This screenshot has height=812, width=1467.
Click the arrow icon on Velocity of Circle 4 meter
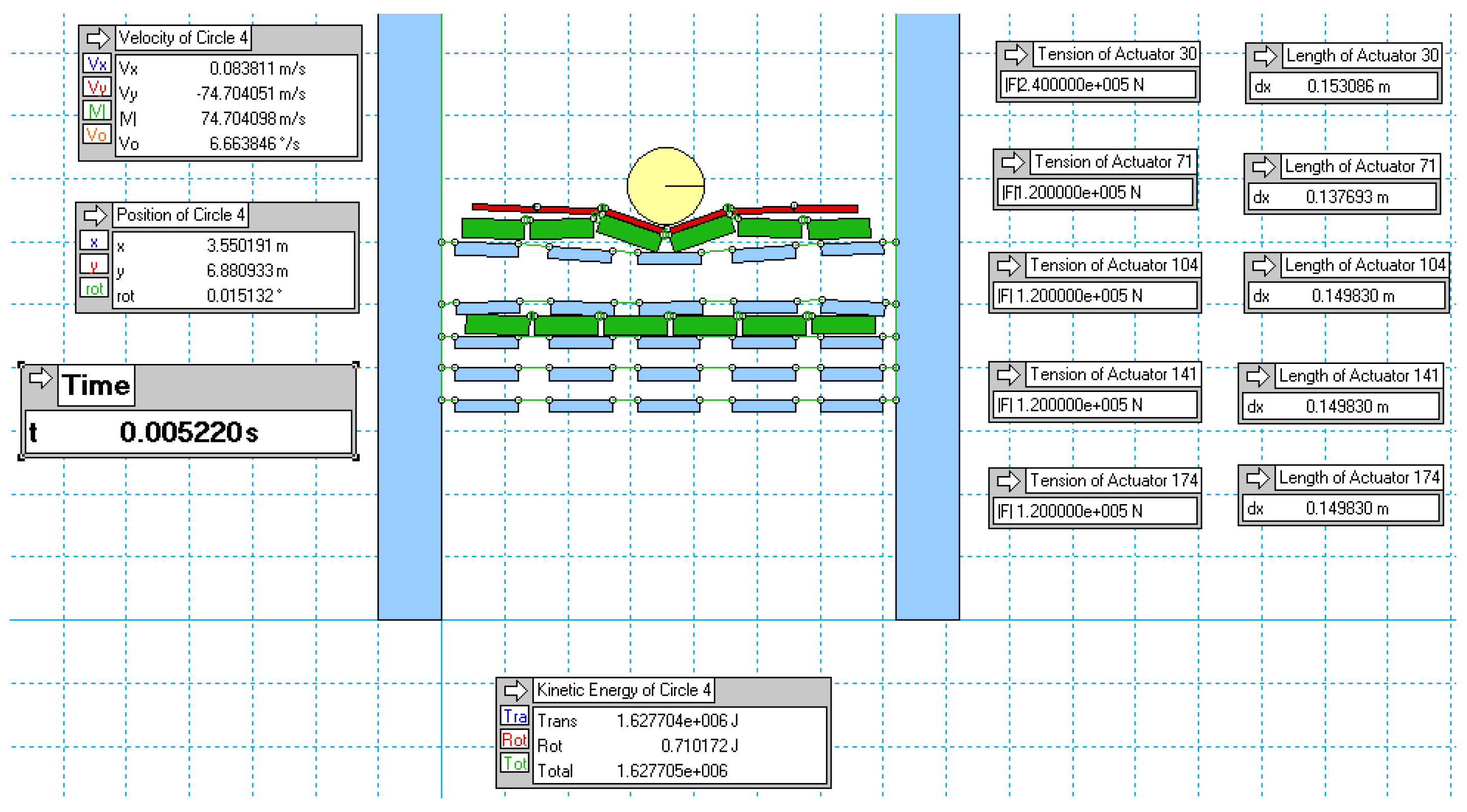[97, 39]
